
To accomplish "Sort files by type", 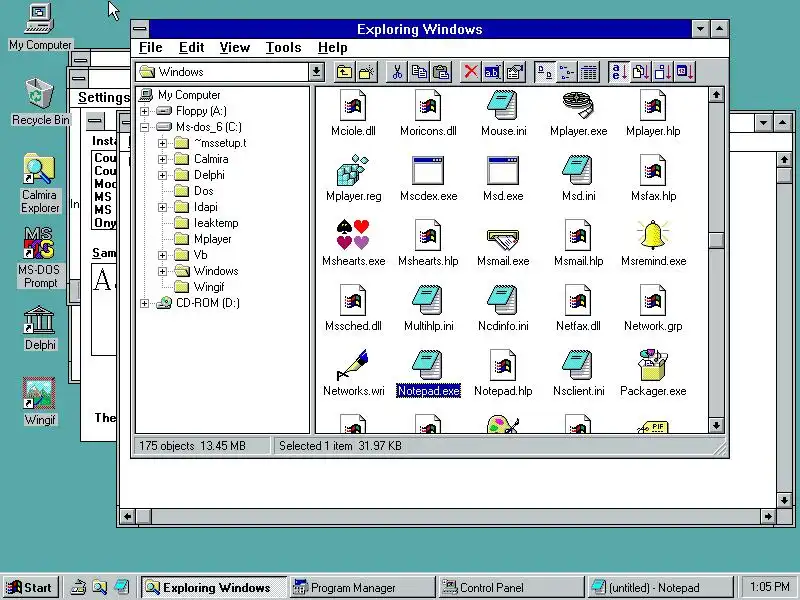I will [x=641, y=72].
